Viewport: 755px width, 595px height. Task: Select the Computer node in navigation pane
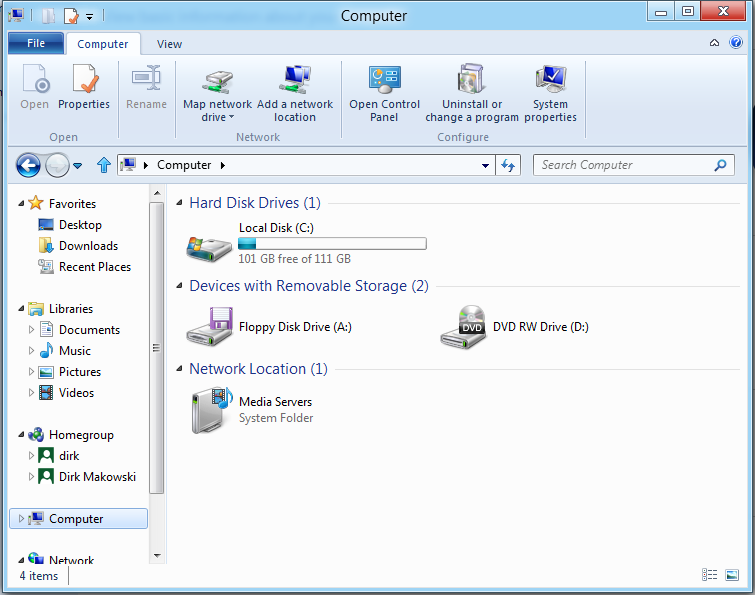pos(78,518)
